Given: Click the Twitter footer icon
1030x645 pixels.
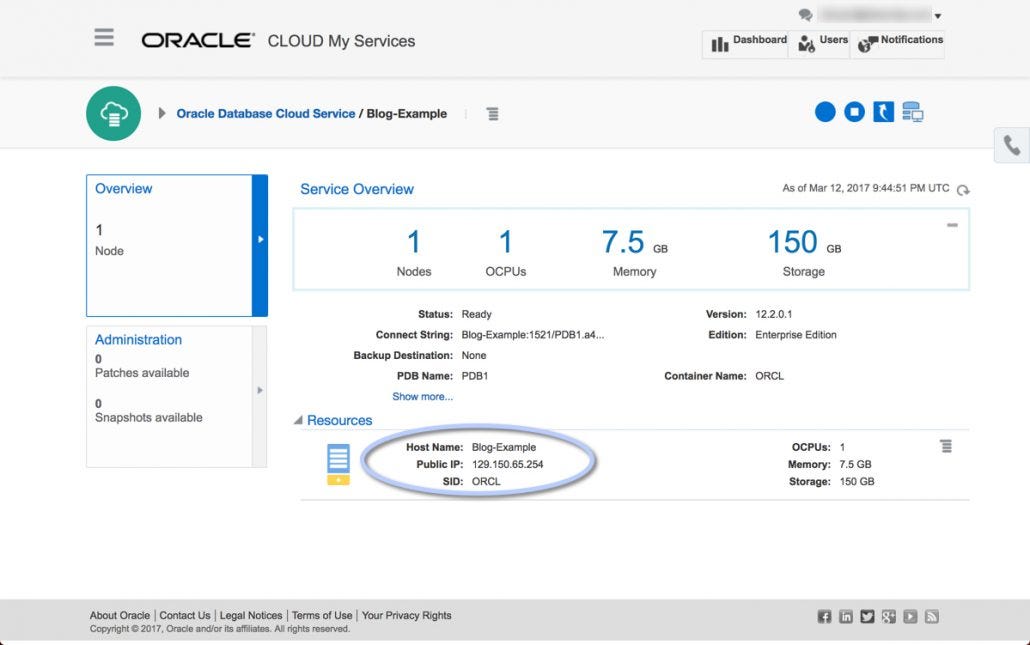Looking at the screenshot, I should [867, 616].
